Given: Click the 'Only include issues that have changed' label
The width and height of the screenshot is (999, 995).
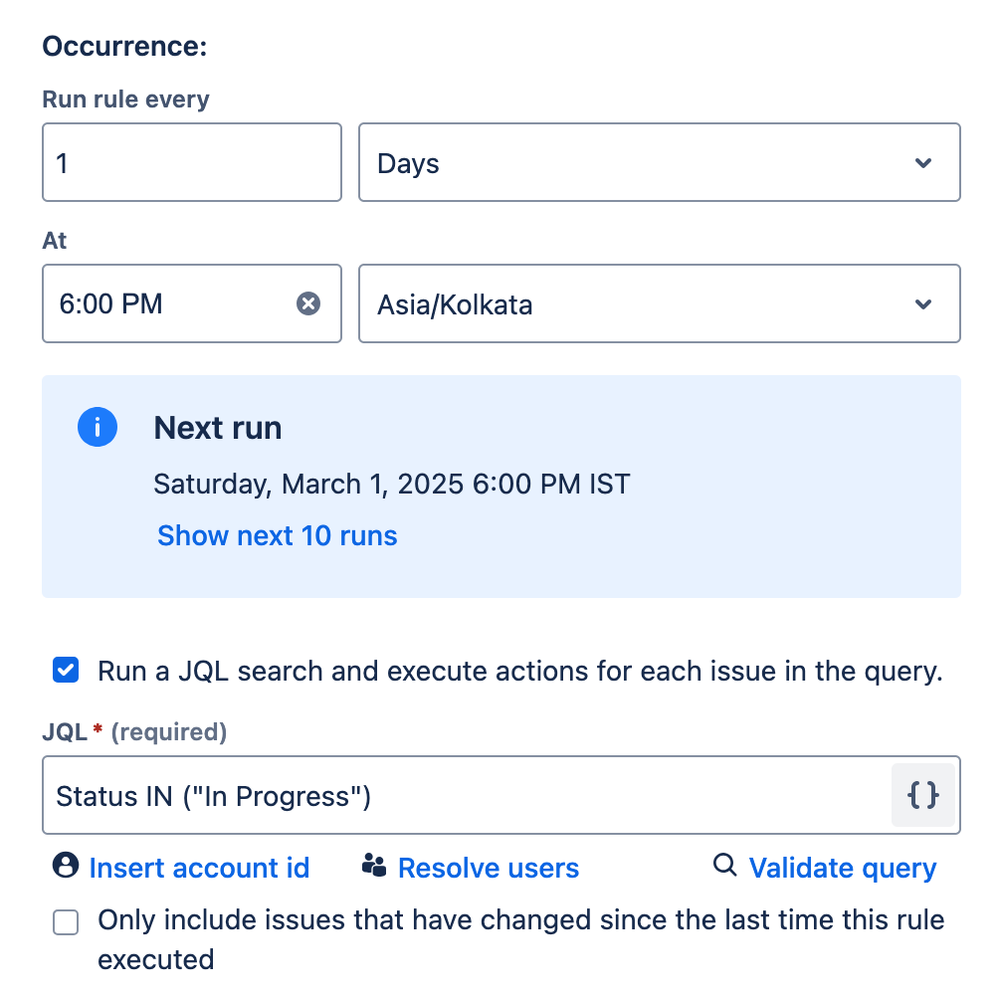Looking at the screenshot, I should pos(520,920).
